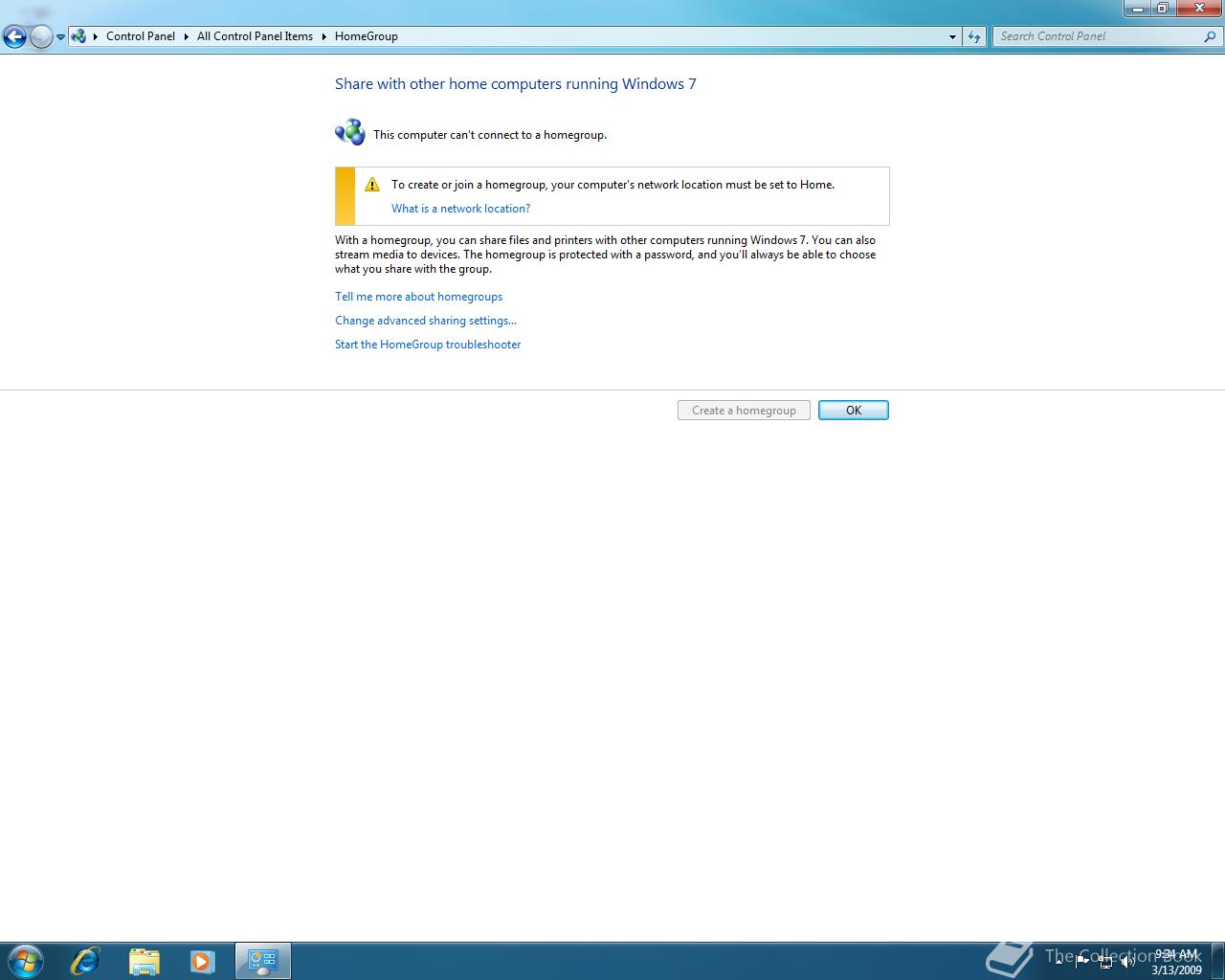1225x980 pixels.
Task: Open the recent pages dropdown arrow
Action: point(60,37)
